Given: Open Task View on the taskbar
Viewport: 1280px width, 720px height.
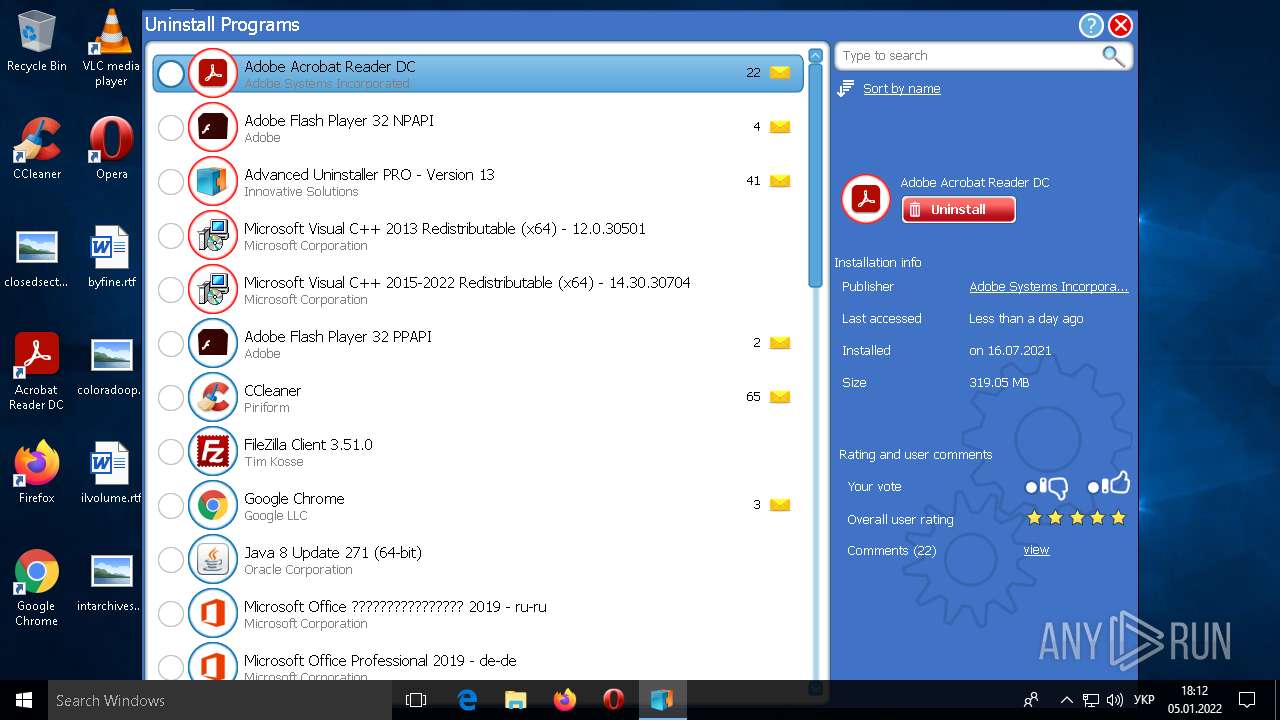Looking at the screenshot, I should [x=416, y=700].
